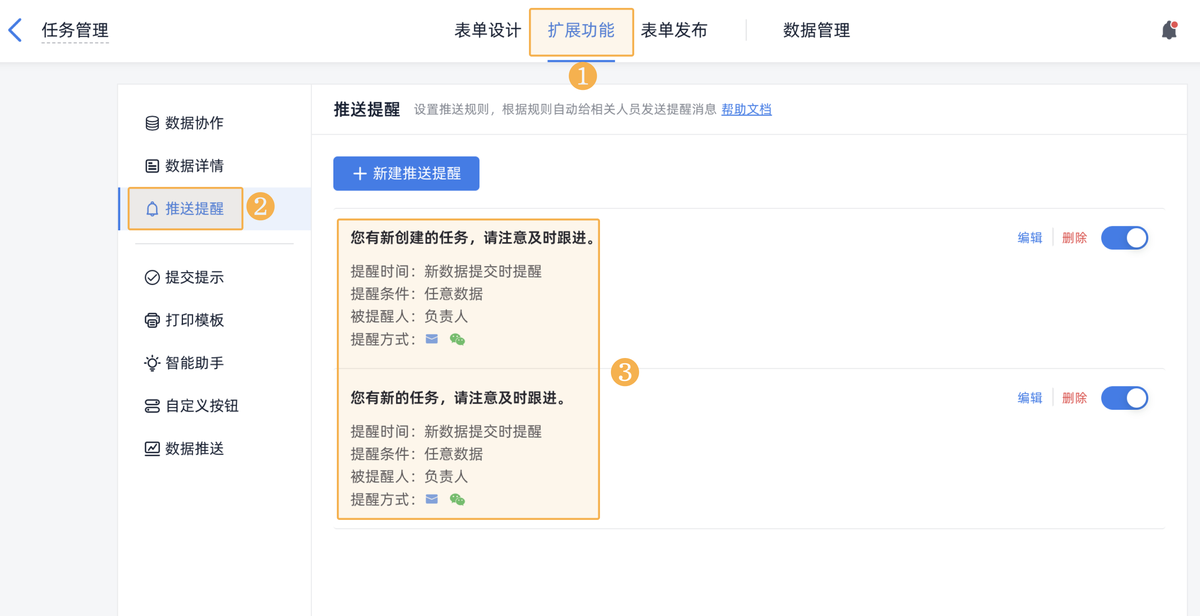Click the 新建推送提醒 button
The image size is (1200, 616).
pyautogui.click(x=406, y=173)
